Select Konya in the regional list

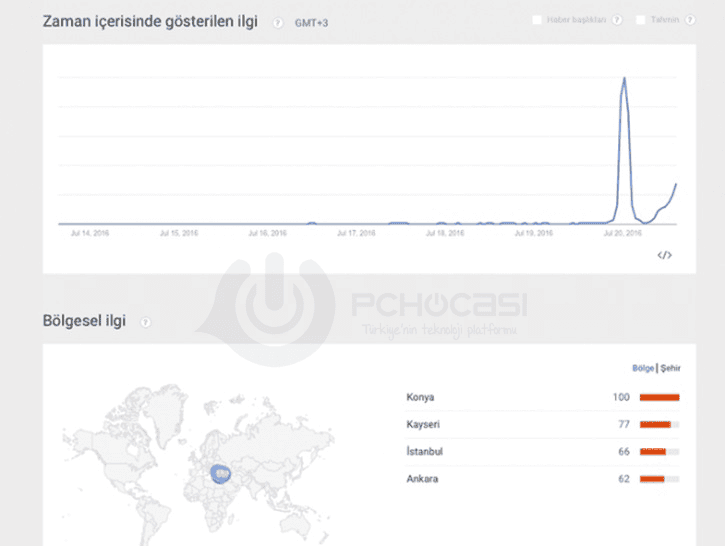point(420,397)
